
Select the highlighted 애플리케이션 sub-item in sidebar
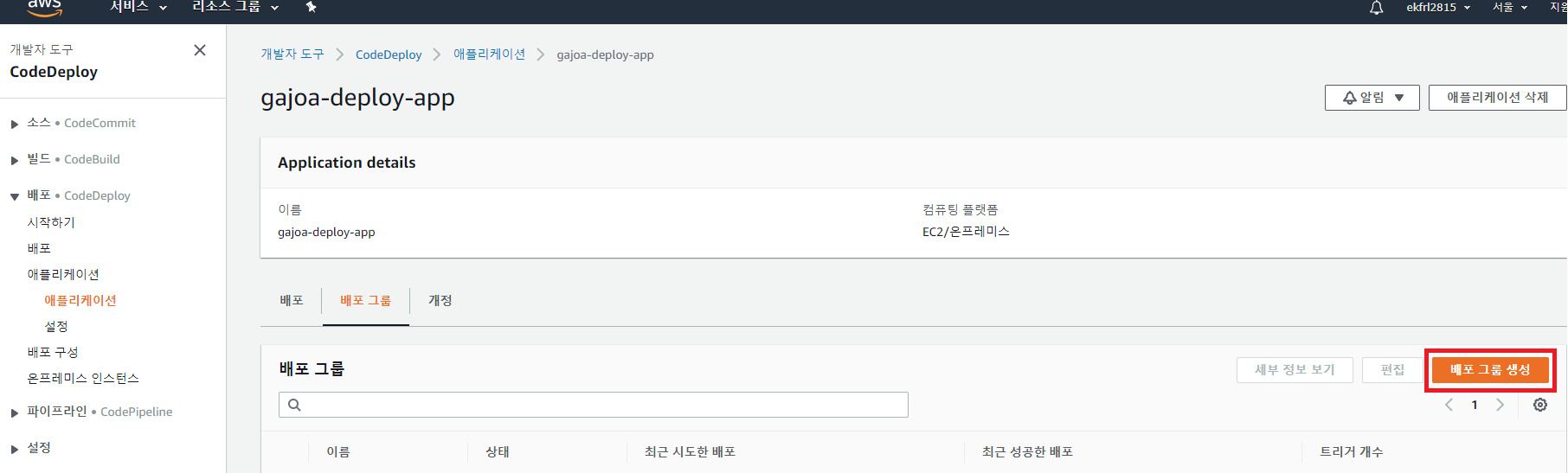(x=80, y=300)
